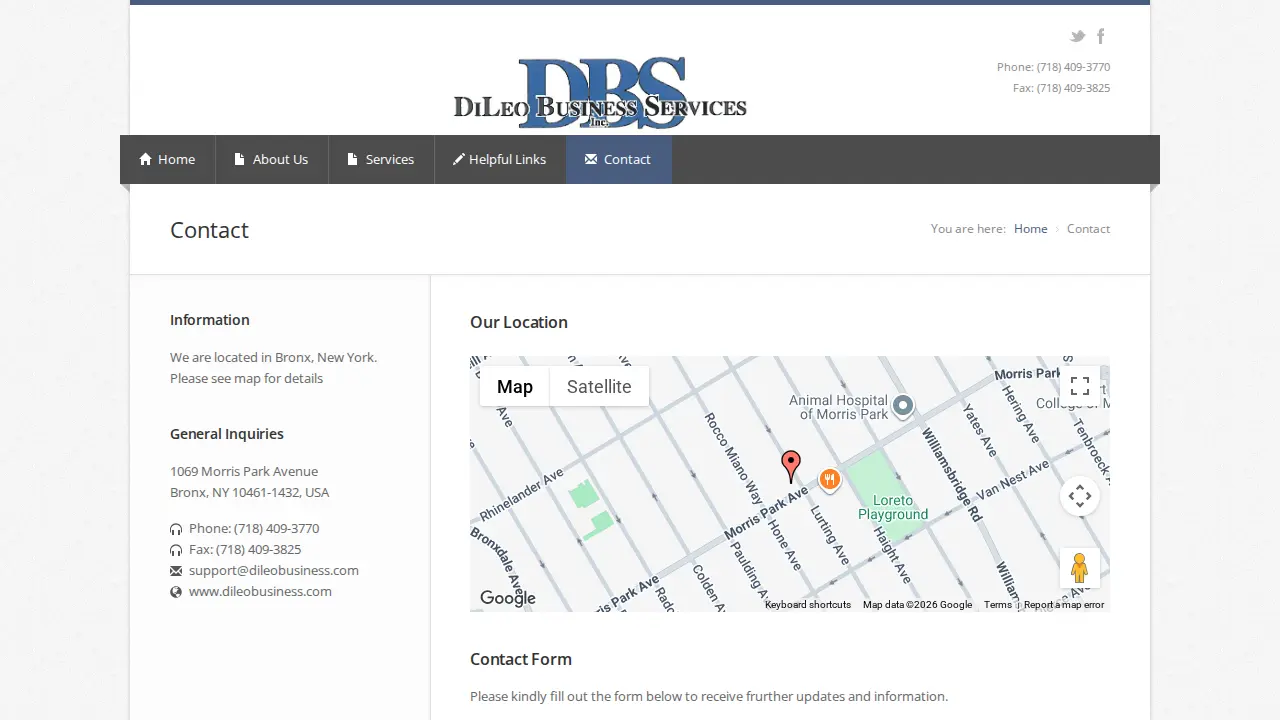Viewport: 1280px width, 720px height.
Task: Click the 1069 Morris Park Avenue address text
Action: coord(244,471)
